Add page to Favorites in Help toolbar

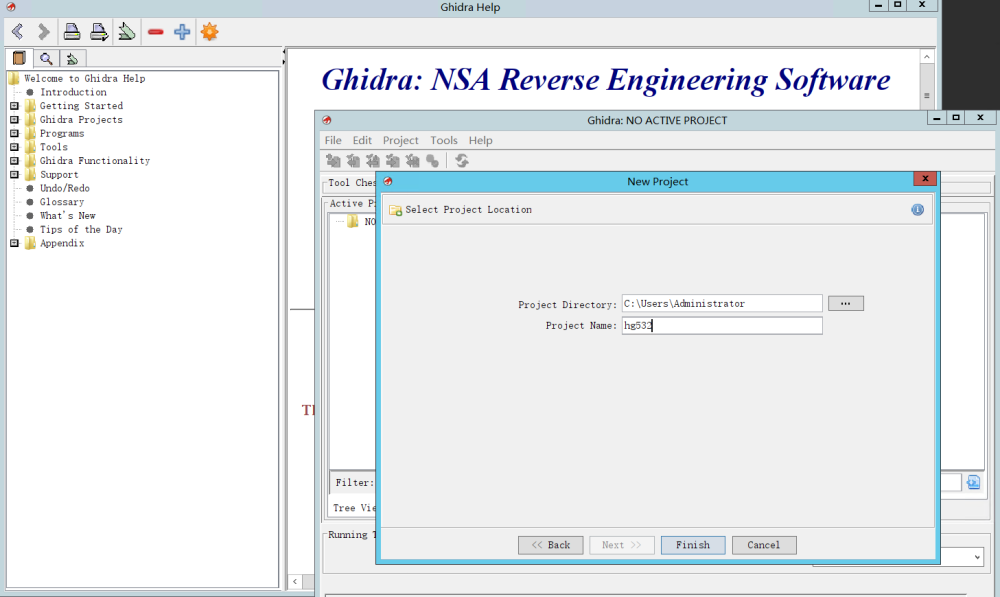pos(126,31)
